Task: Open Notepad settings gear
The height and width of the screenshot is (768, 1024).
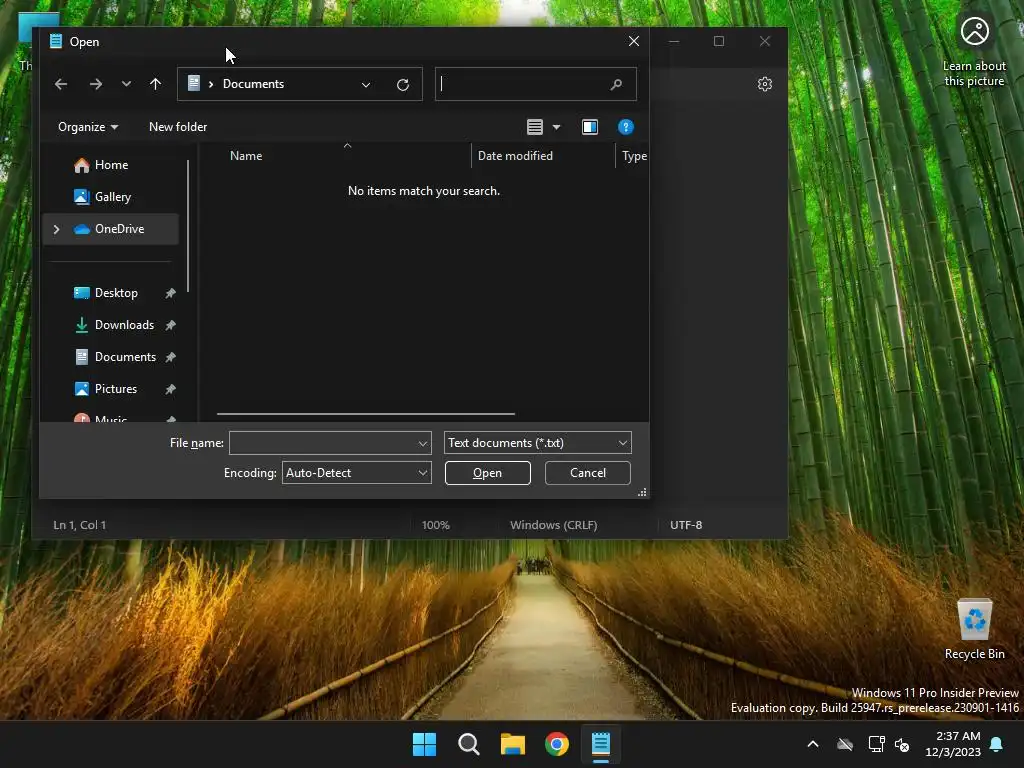Action: tap(765, 84)
